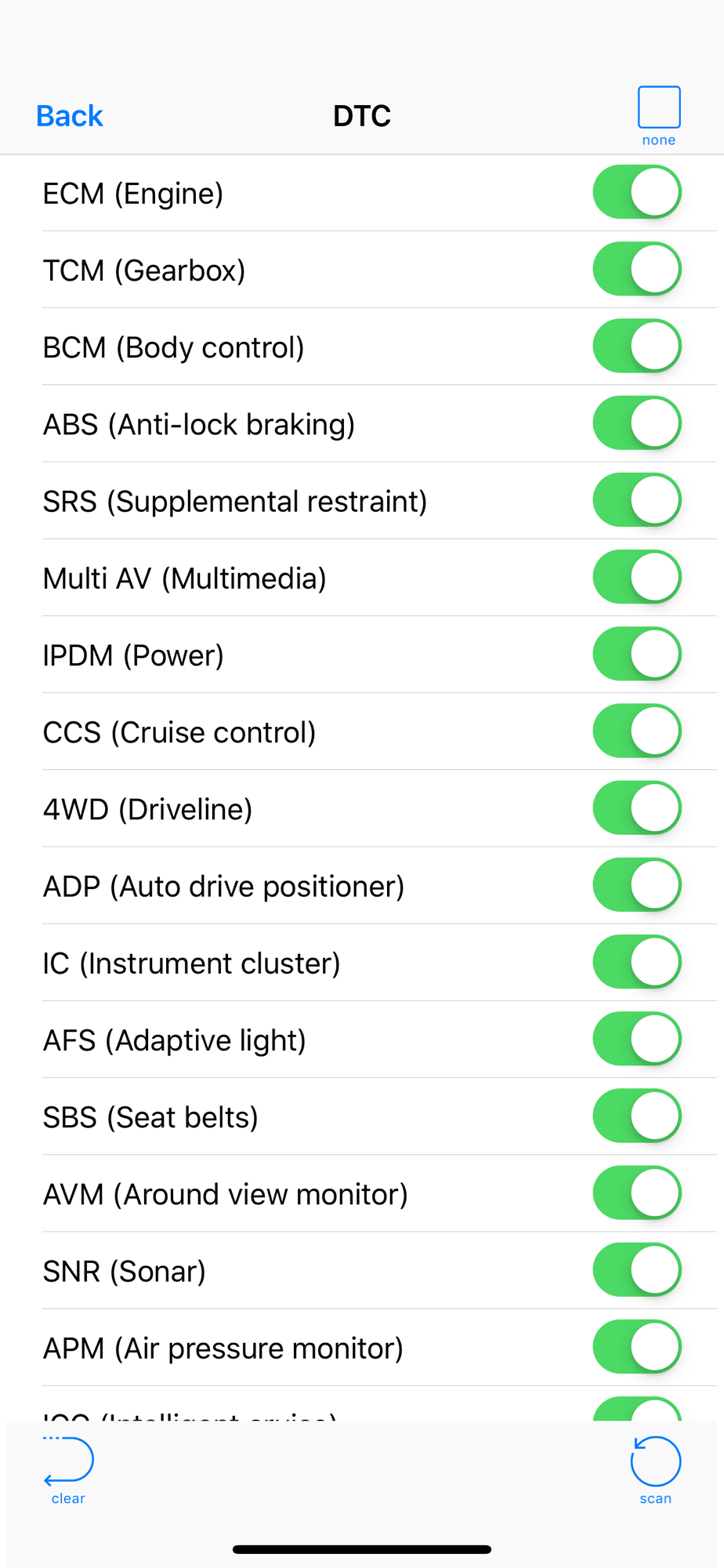
Task: Go back using the Back button
Action: point(70,116)
